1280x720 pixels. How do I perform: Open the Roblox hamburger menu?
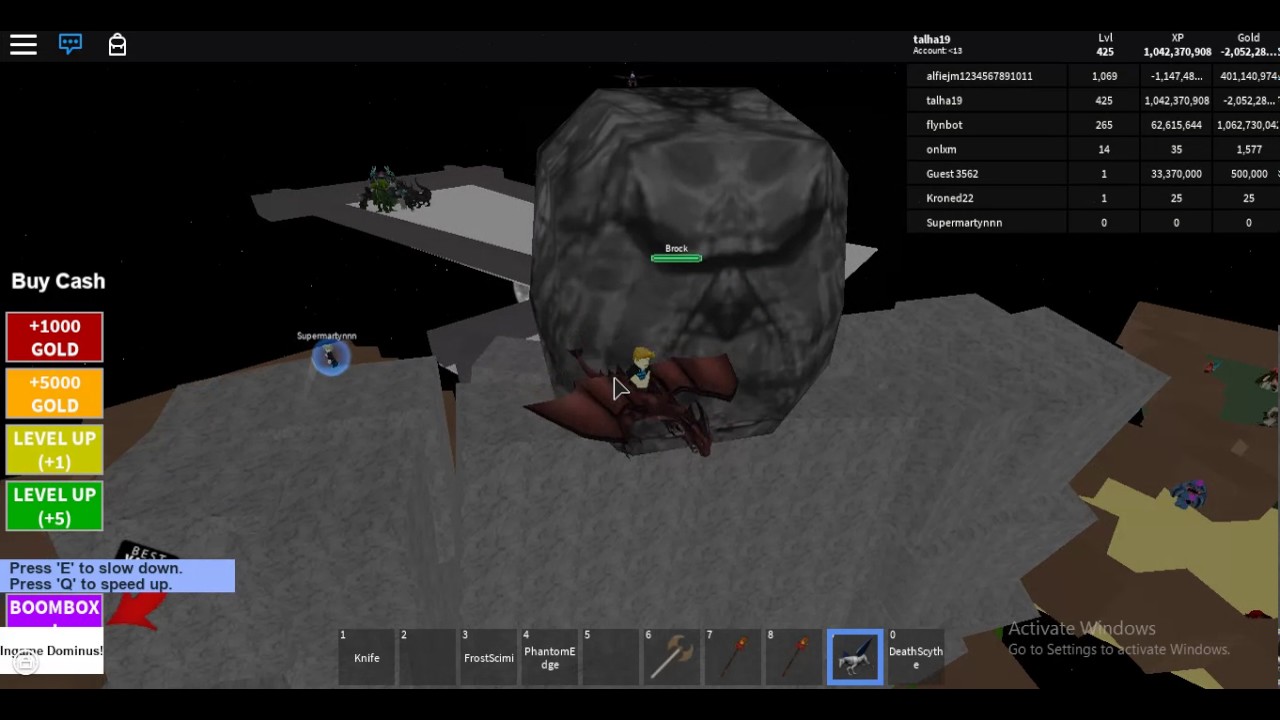click(x=23, y=44)
